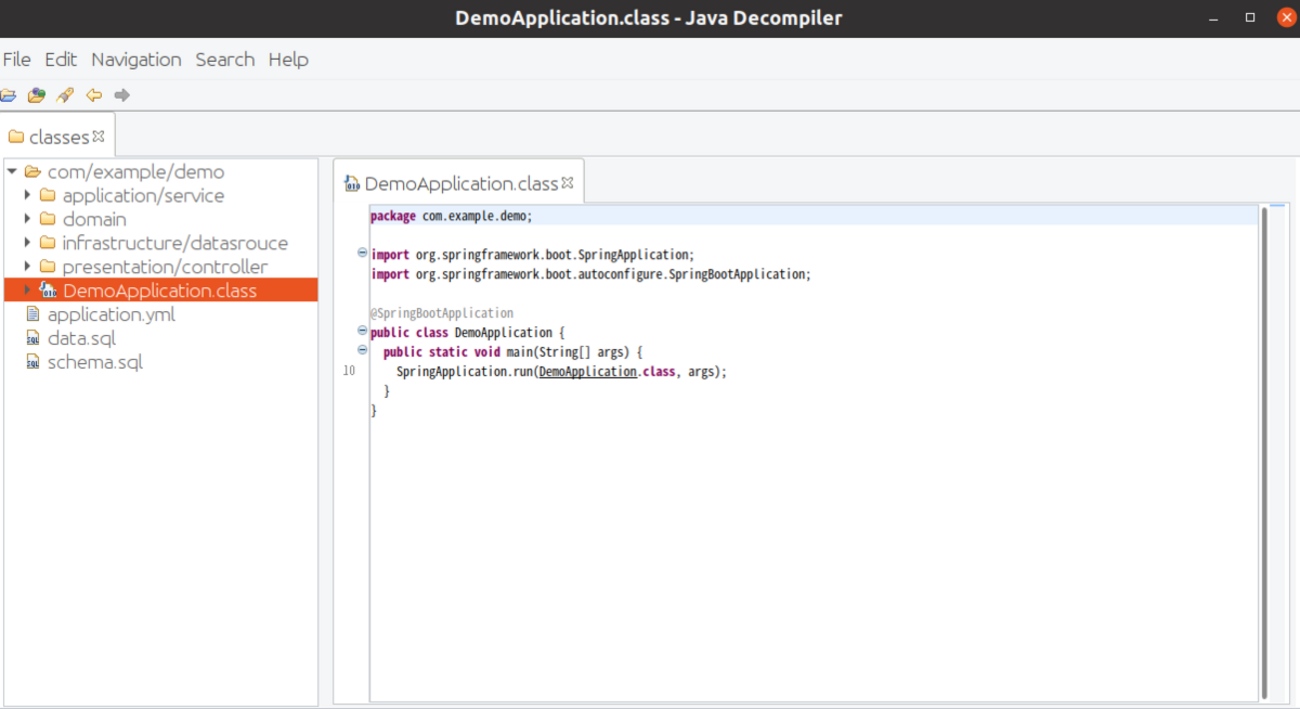Fold the DemoApplication class declaration
The height and width of the screenshot is (709, 1300).
click(362, 331)
